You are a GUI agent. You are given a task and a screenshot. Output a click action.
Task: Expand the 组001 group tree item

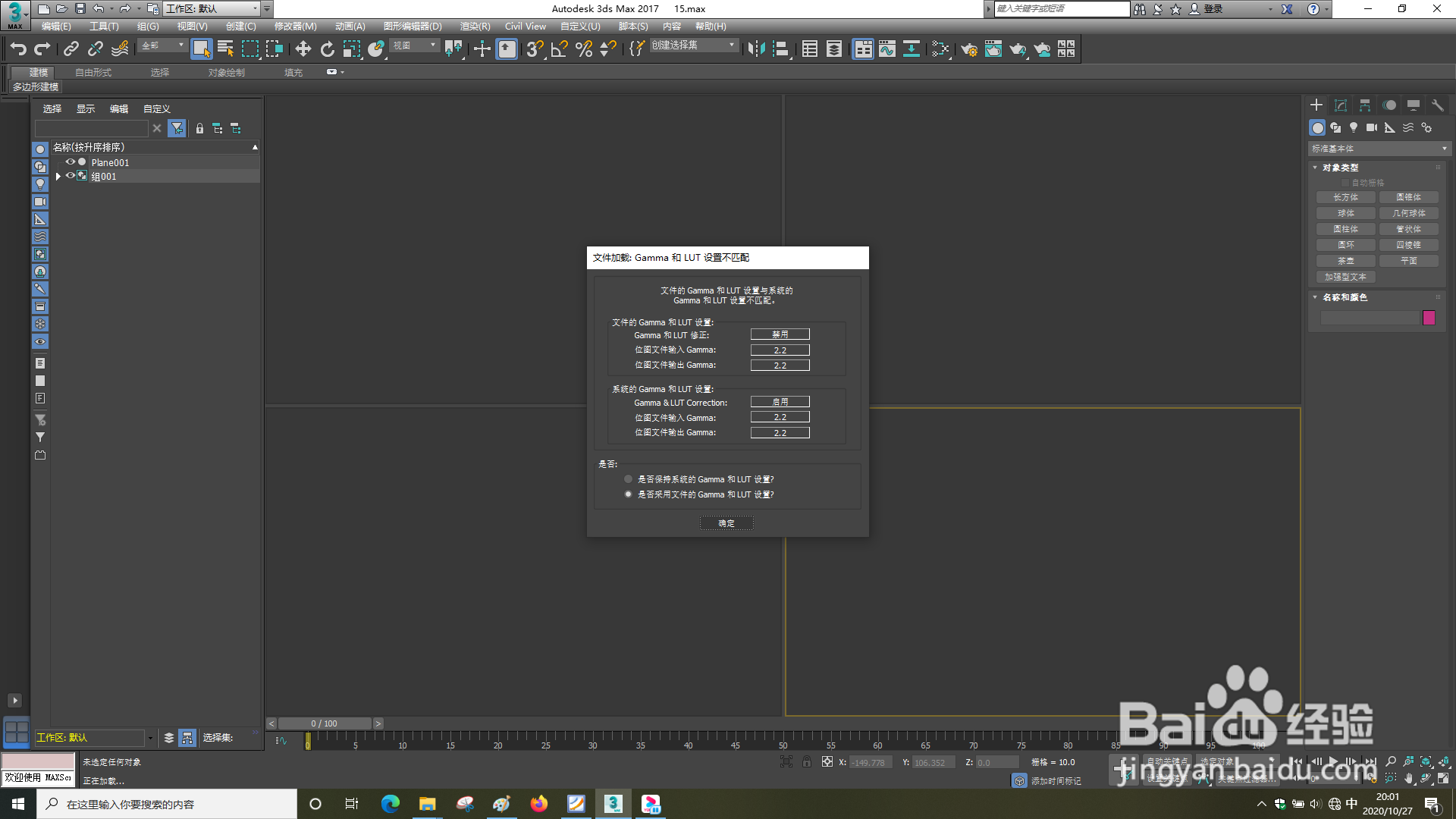tap(58, 176)
